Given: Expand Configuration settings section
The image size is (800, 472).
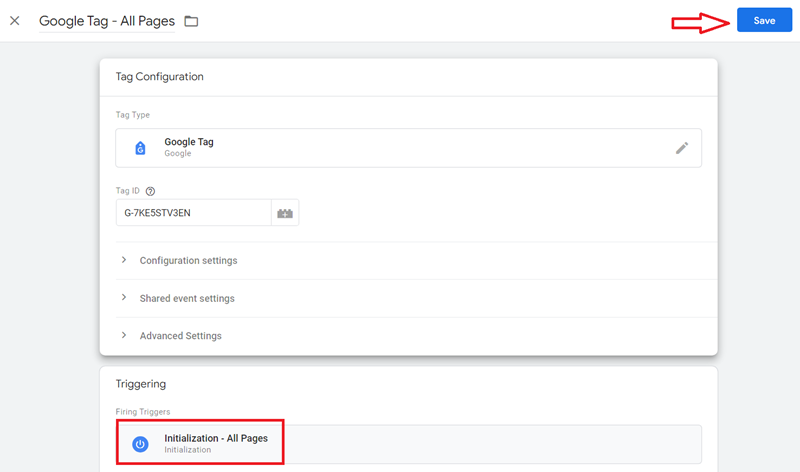Looking at the screenshot, I should [188, 260].
